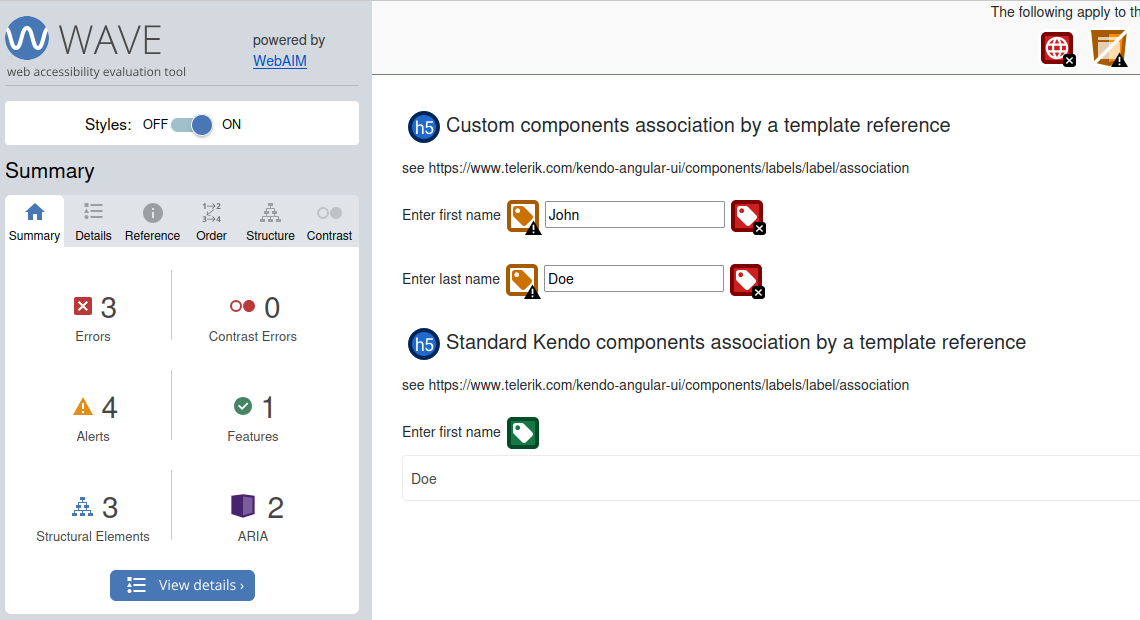
Task: Click orange label alert icon beside last name
Action: pyautogui.click(x=522, y=280)
